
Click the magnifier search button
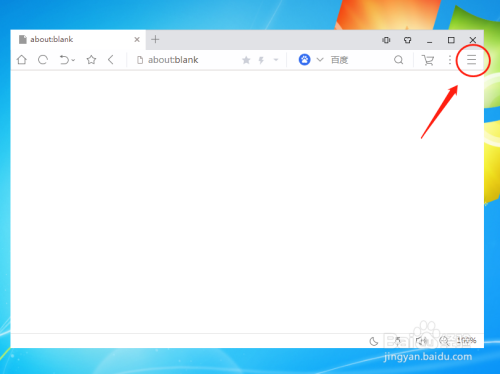[x=399, y=60]
